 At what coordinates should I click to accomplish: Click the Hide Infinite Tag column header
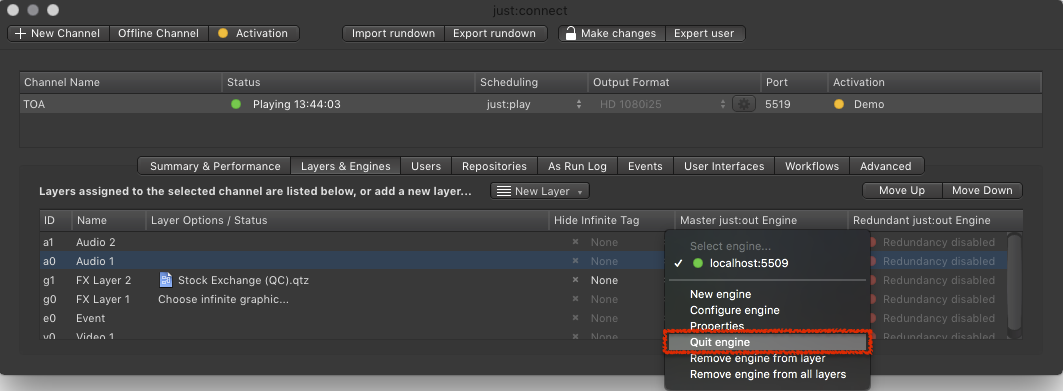[x=611, y=220]
